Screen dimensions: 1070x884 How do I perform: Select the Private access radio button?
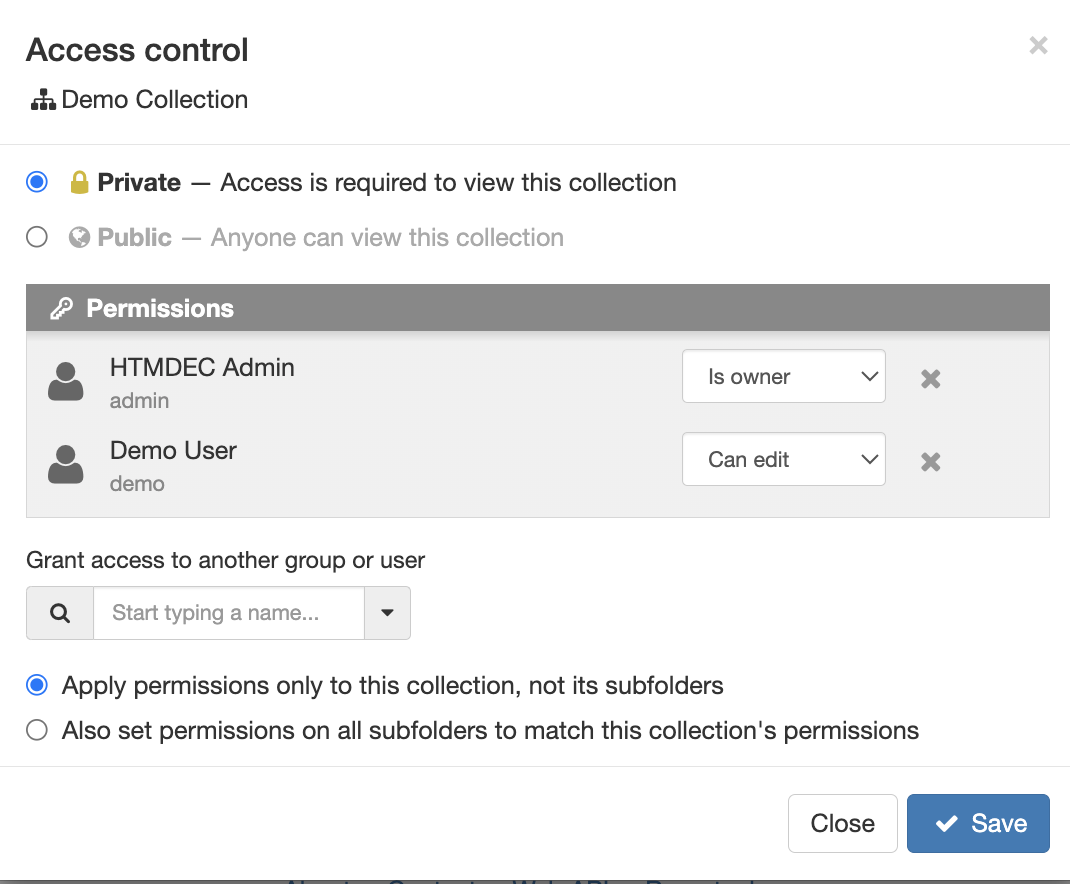click(x=36, y=182)
